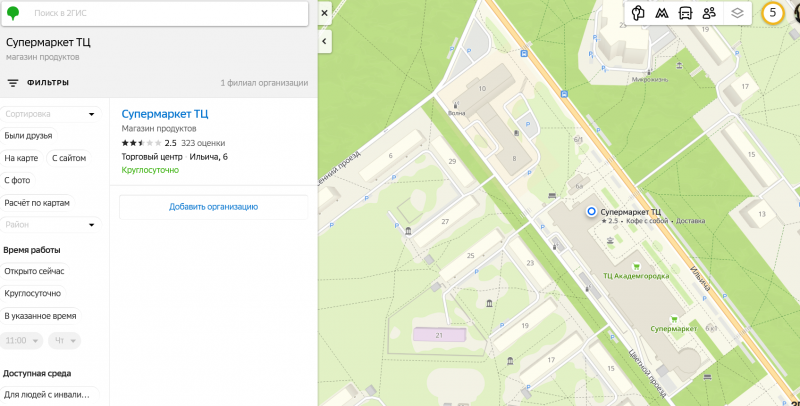This screenshot has height=406, width=800.
Task: Click the Поиск в 2ГИС search field
Action: coord(165,14)
